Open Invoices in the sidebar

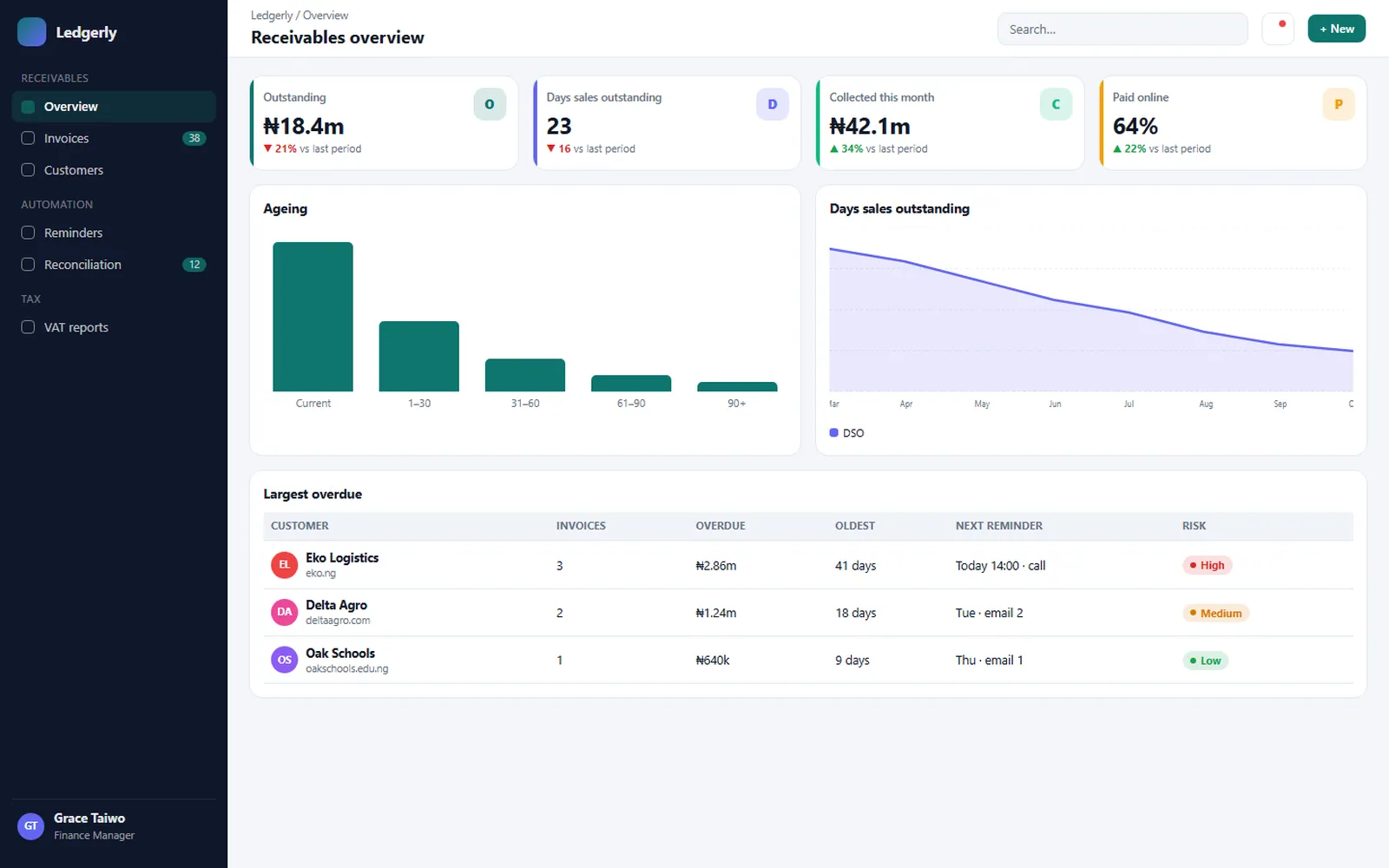[x=114, y=138]
